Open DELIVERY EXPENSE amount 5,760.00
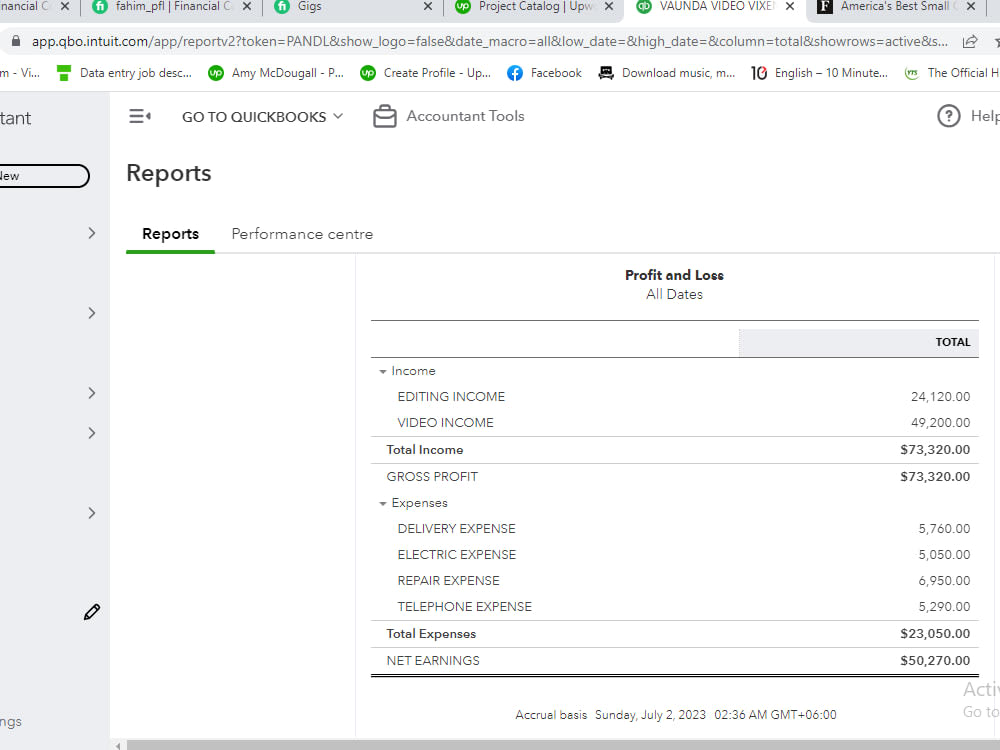 click(945, 529)
